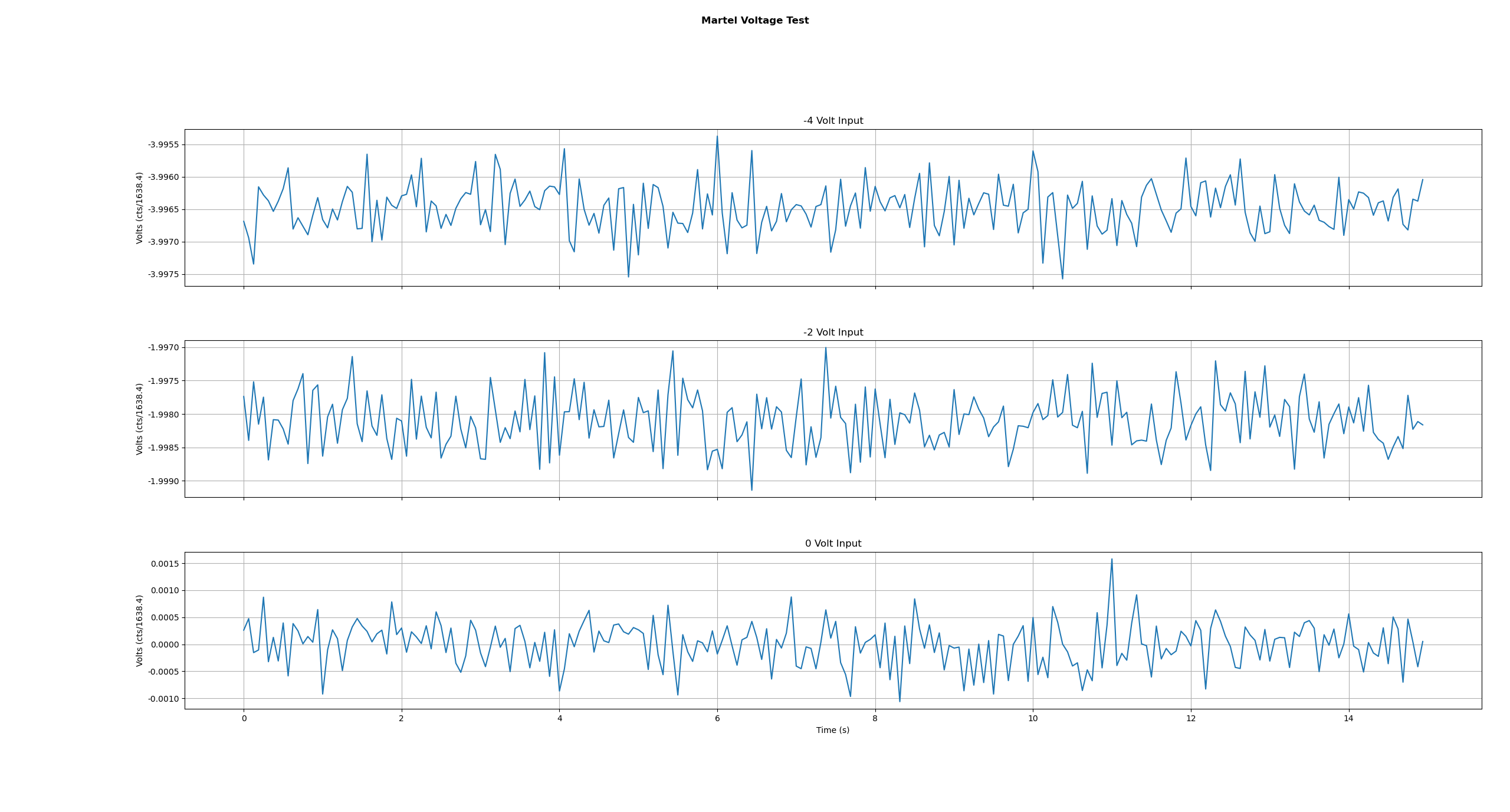Click the '-4 Volt Input' subplot title
1510x812 pixels.
833,121
